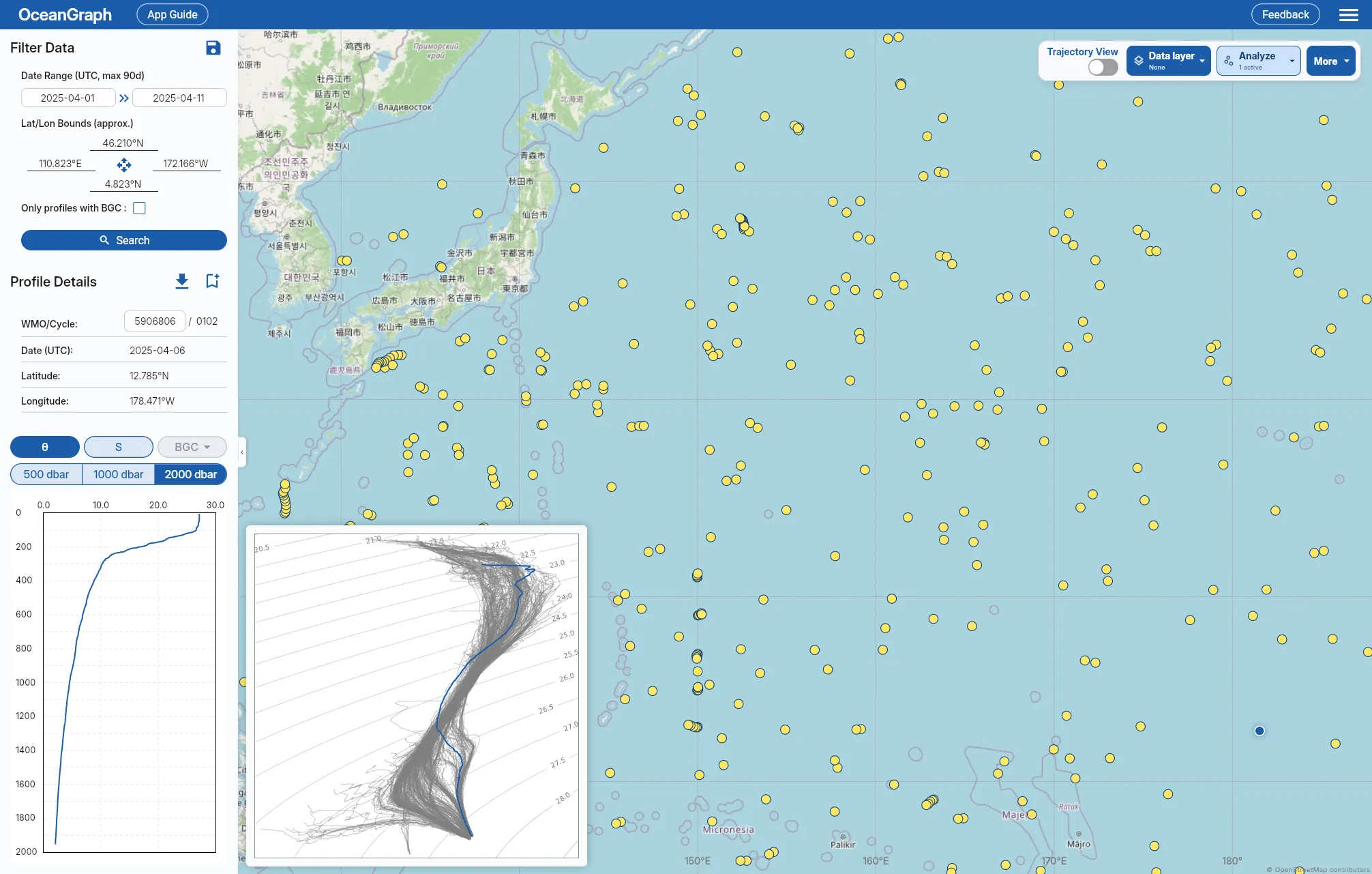Select the 2000 dbar depth option

click(x=191, y=474)
